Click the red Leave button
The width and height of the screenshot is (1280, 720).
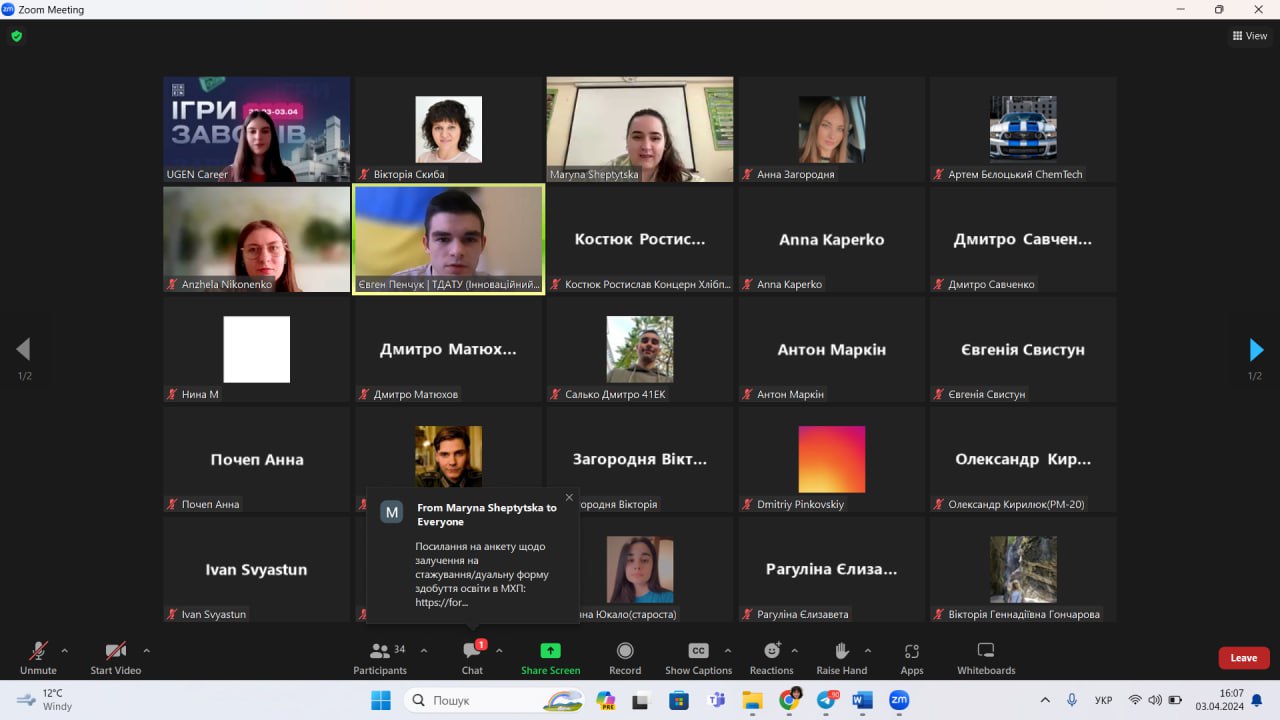1244,658
